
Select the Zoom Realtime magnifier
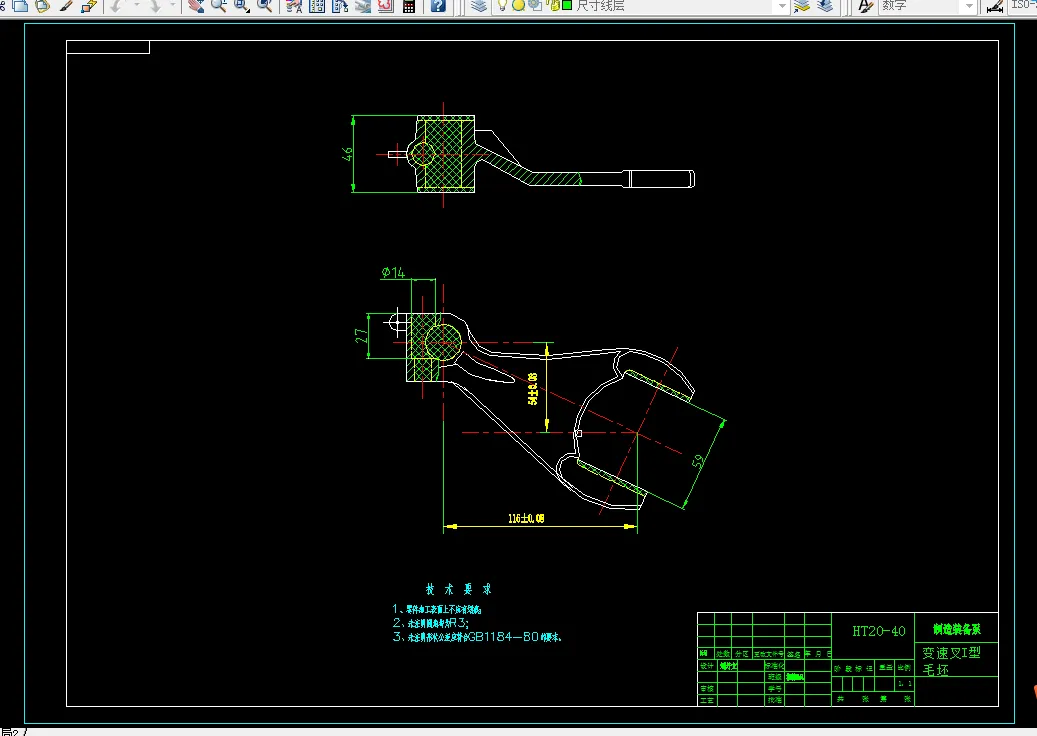pyautogui.click(x=218, y=6)
